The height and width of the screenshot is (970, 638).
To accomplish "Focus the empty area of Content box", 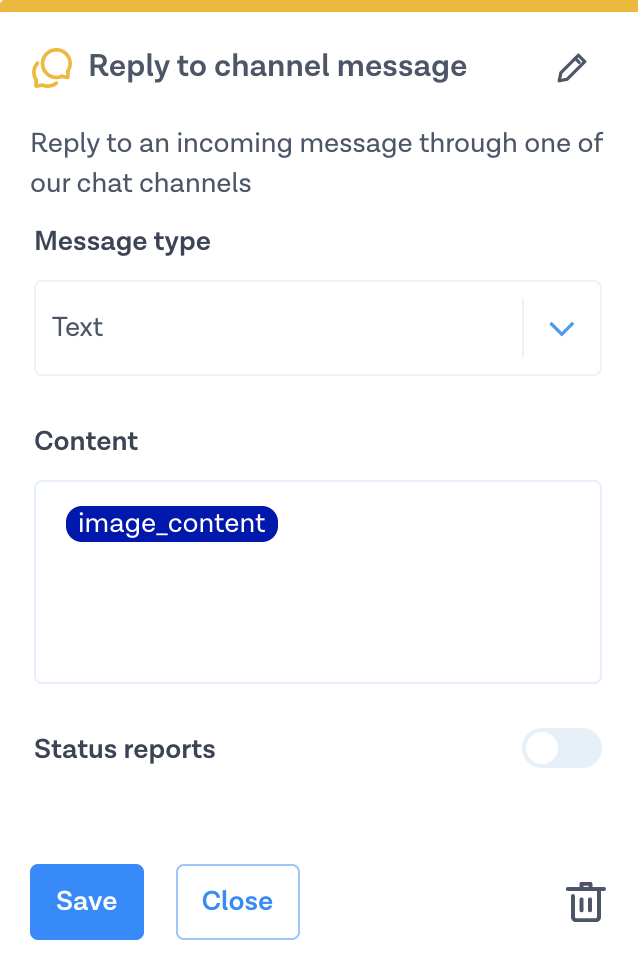I will coord(318,620).
